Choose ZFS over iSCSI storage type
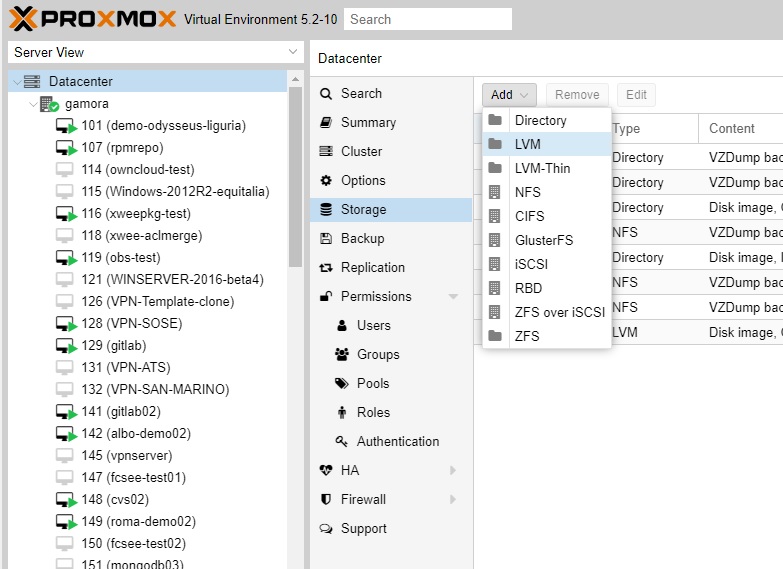 coord(559,312)
